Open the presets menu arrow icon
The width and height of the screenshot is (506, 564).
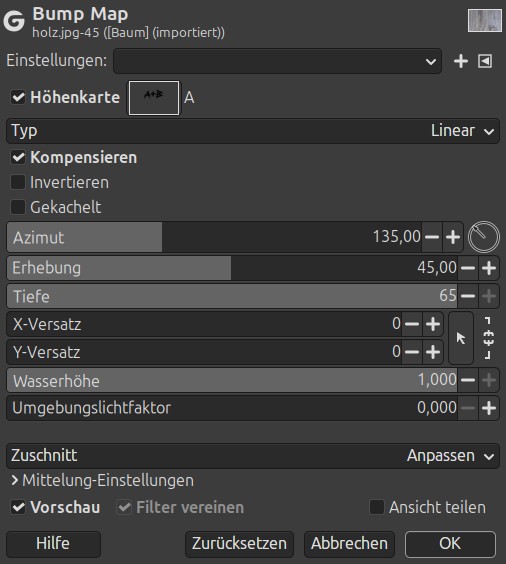(485, 61)
